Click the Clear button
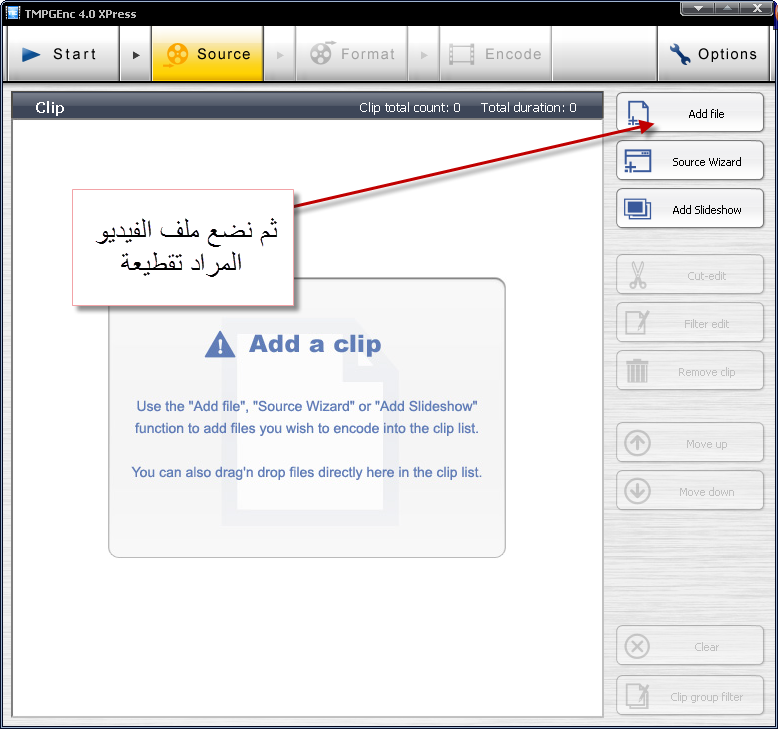This screenshot has width=778, height=729. click(690, 646)
